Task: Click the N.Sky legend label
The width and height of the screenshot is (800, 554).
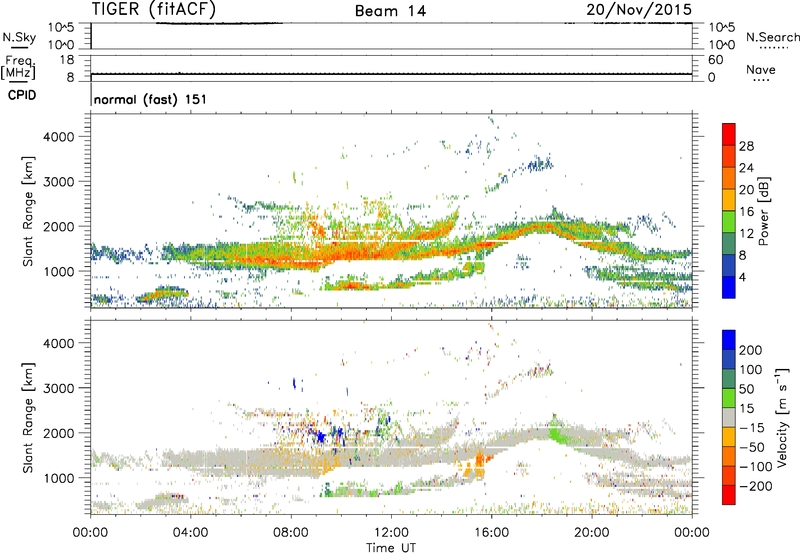Action: (x=19, y=37)
